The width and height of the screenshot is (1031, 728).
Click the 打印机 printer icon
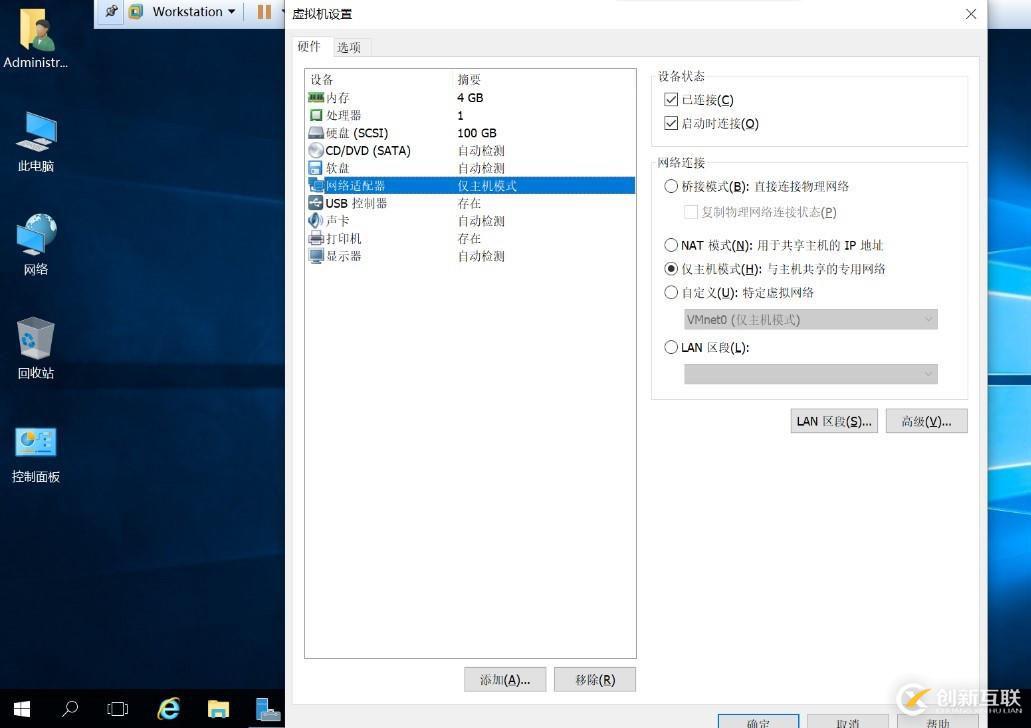pos(316,238)
